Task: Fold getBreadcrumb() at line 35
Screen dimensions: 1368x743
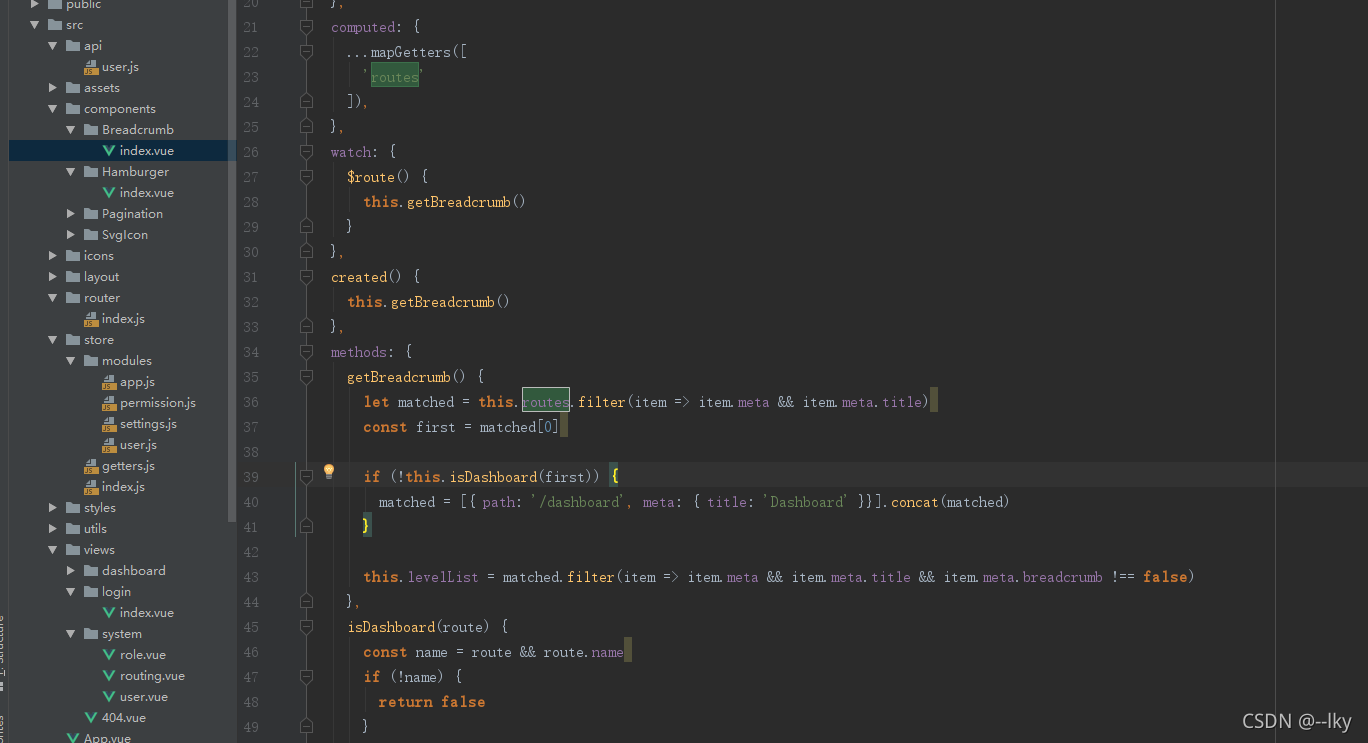Action: pyautogui.click(x=307, y=377)
